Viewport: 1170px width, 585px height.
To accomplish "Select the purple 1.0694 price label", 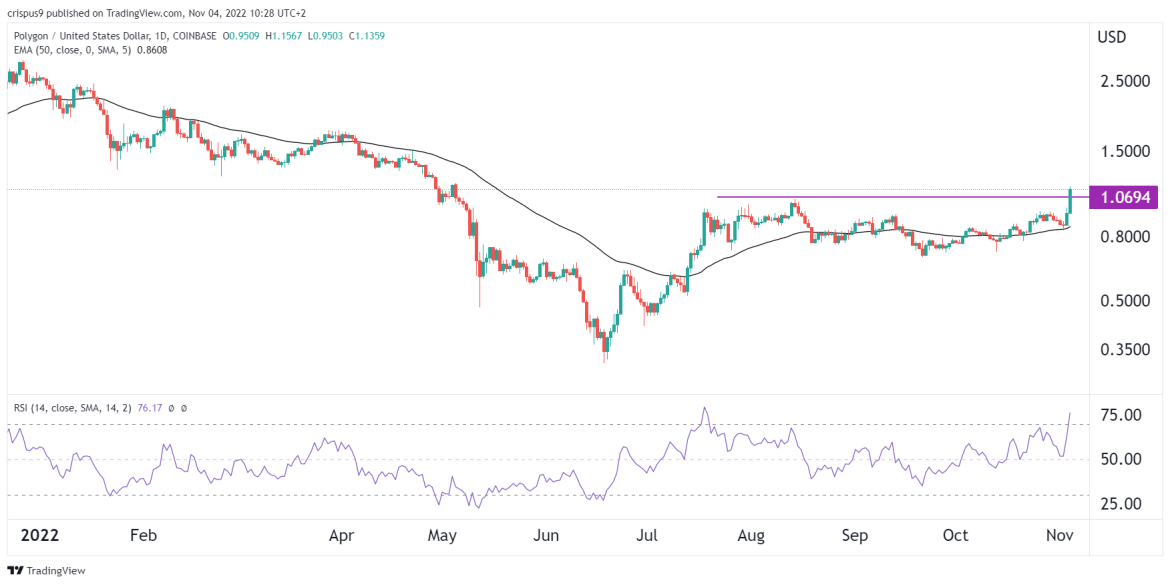I will click(x=1122, y=198).
